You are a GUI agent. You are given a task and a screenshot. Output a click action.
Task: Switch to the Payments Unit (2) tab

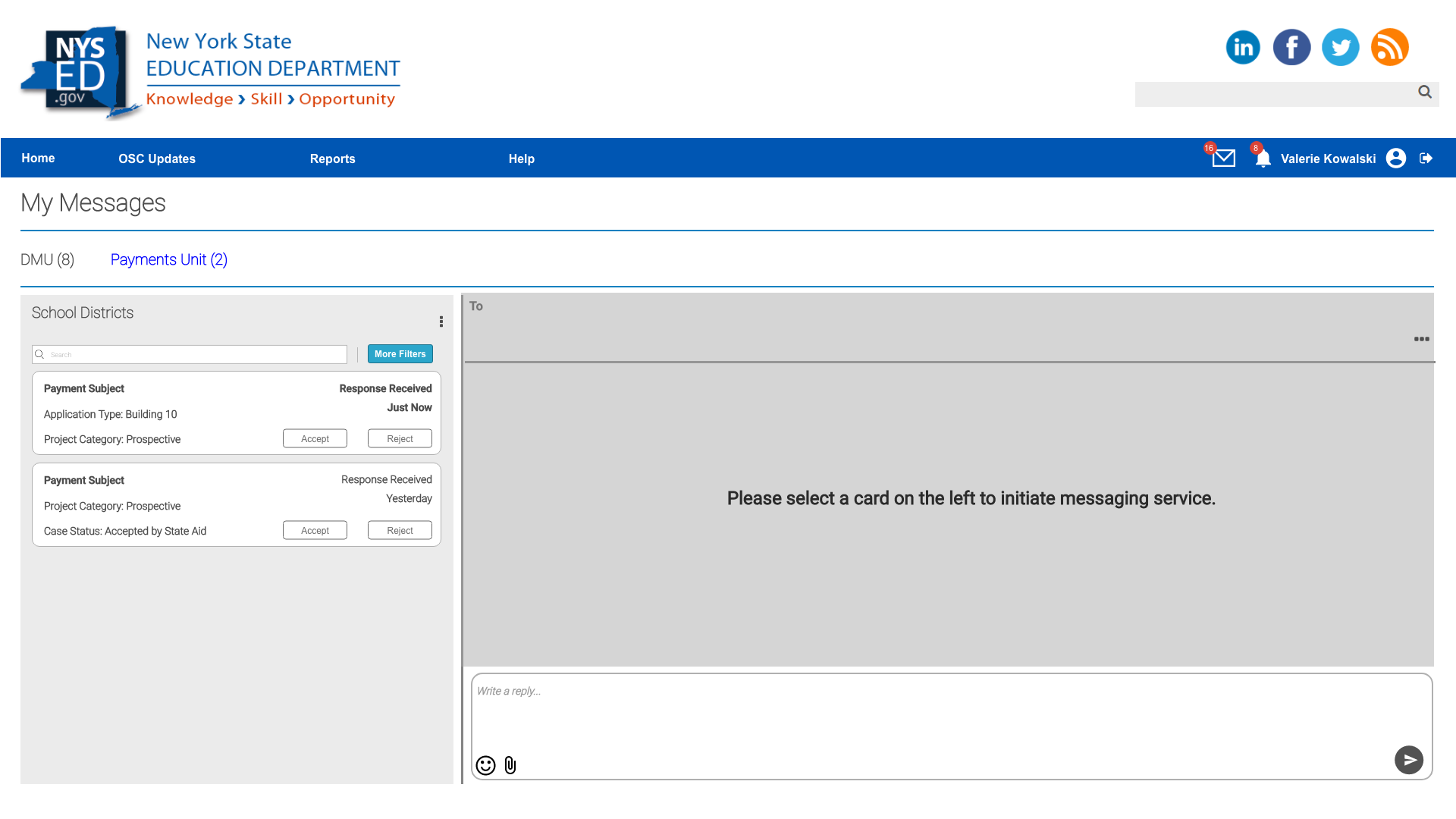pyautogui.click(x=168, y=259)
